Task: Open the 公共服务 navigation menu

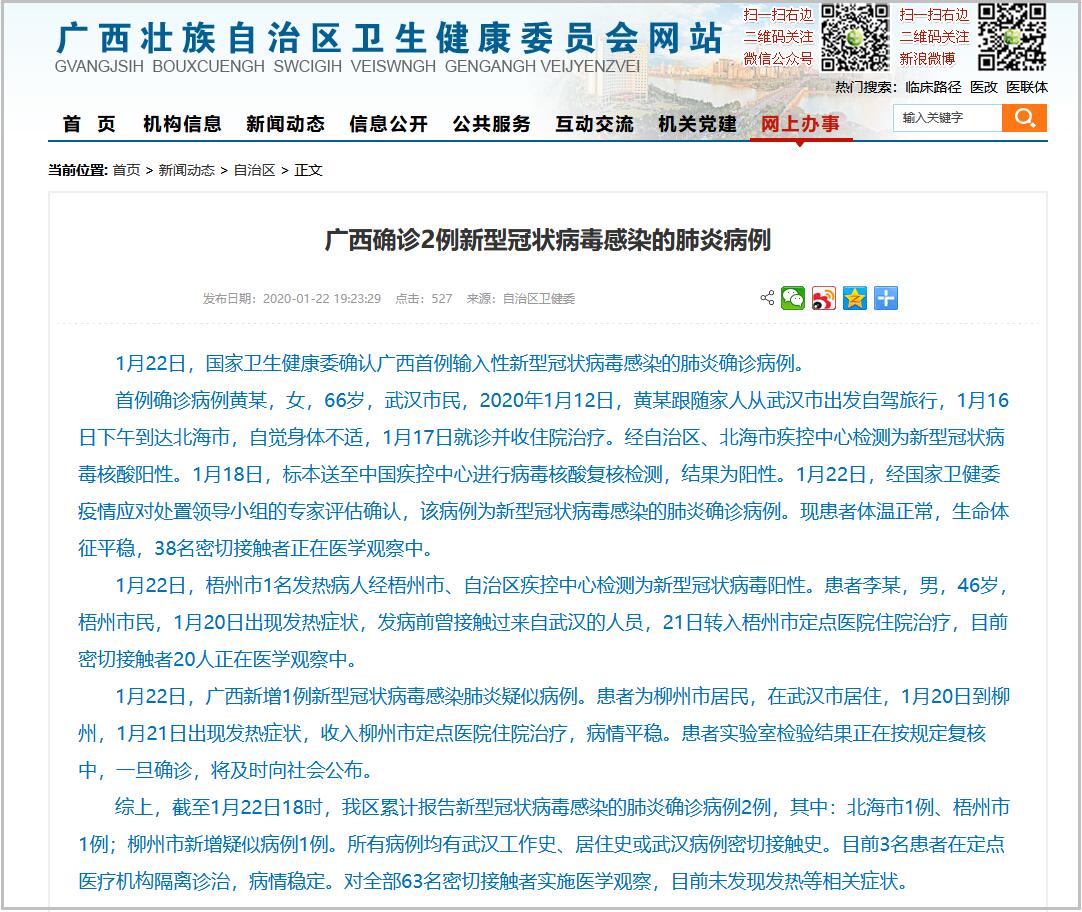Action: pos(491,124)
